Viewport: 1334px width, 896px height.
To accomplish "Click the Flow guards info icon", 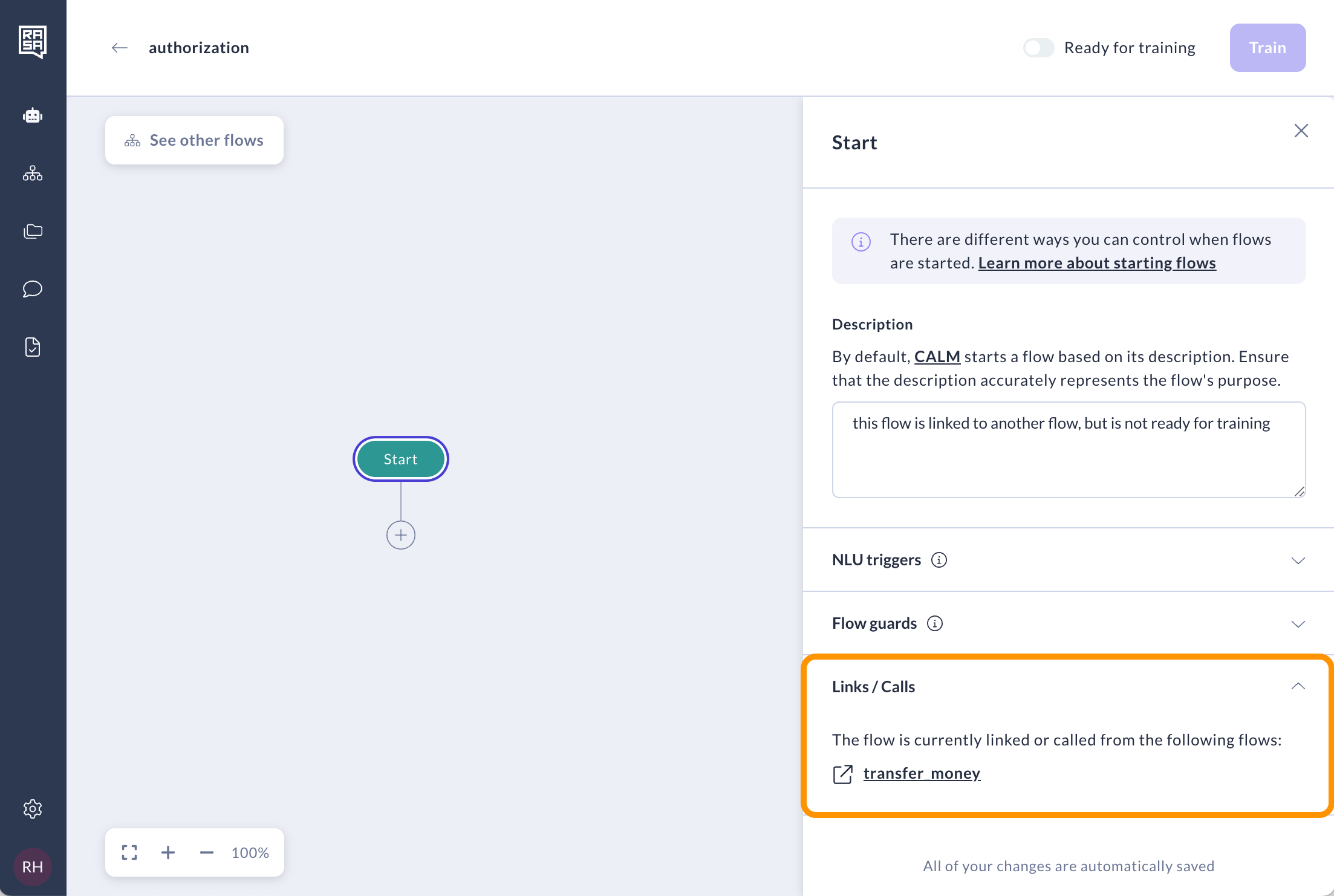I will coord(935,623).
